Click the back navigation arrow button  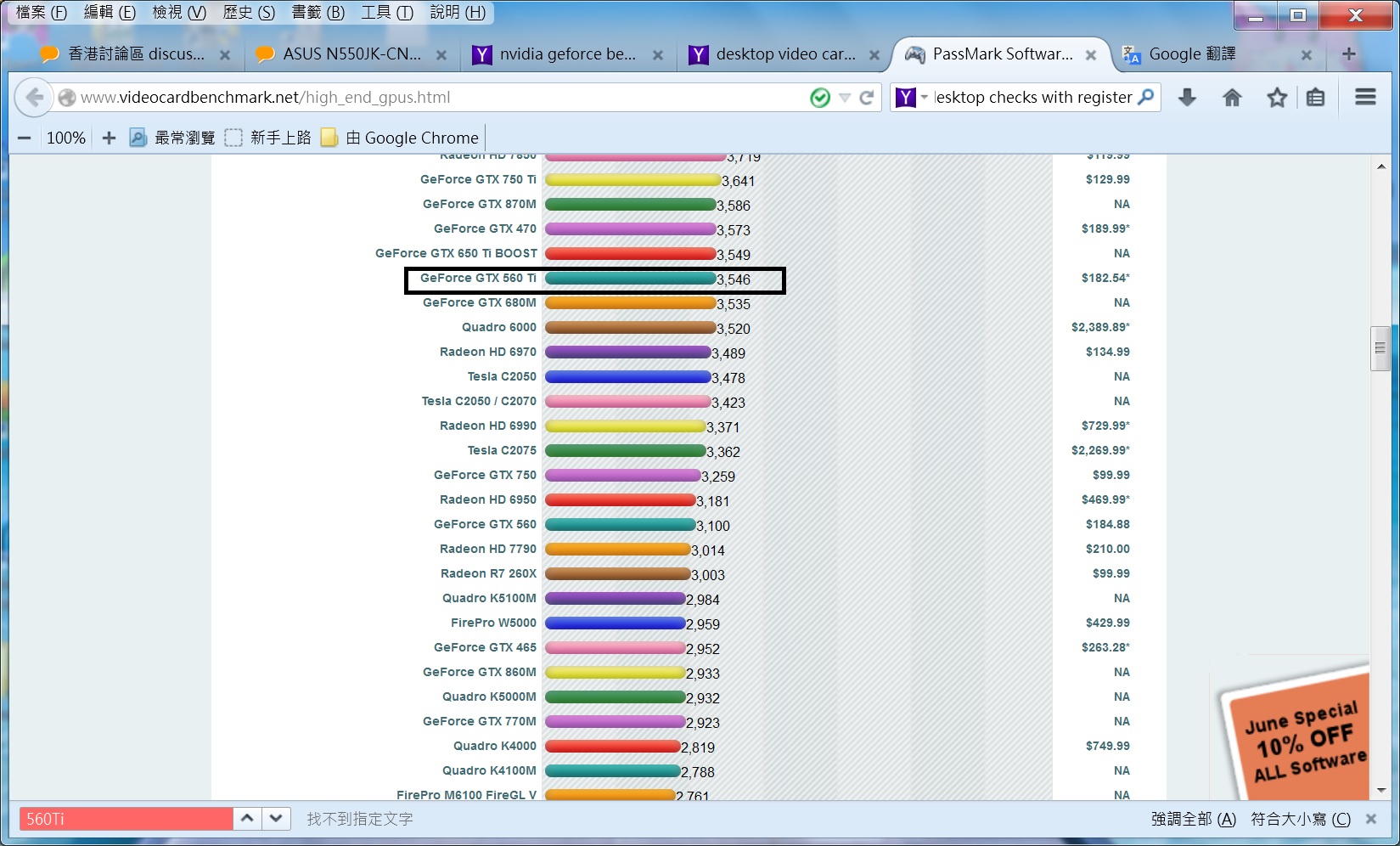click(34, 98)
